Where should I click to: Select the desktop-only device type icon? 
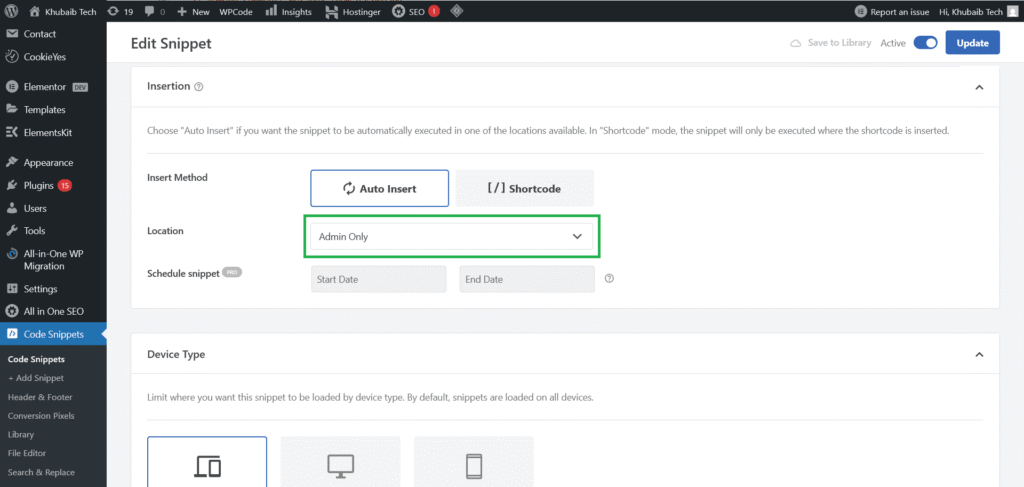click(x=340, y=465)
